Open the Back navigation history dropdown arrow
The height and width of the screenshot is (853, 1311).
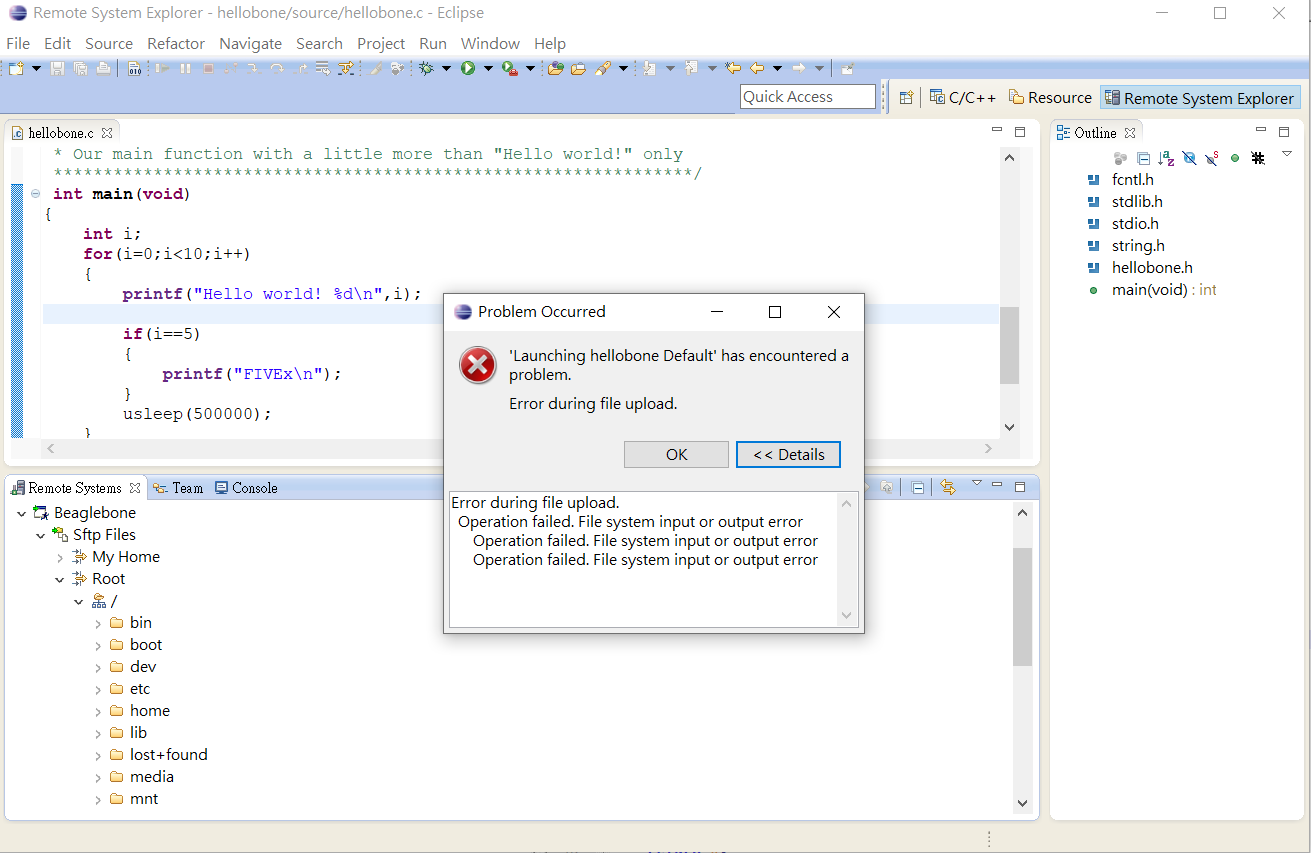777,68
